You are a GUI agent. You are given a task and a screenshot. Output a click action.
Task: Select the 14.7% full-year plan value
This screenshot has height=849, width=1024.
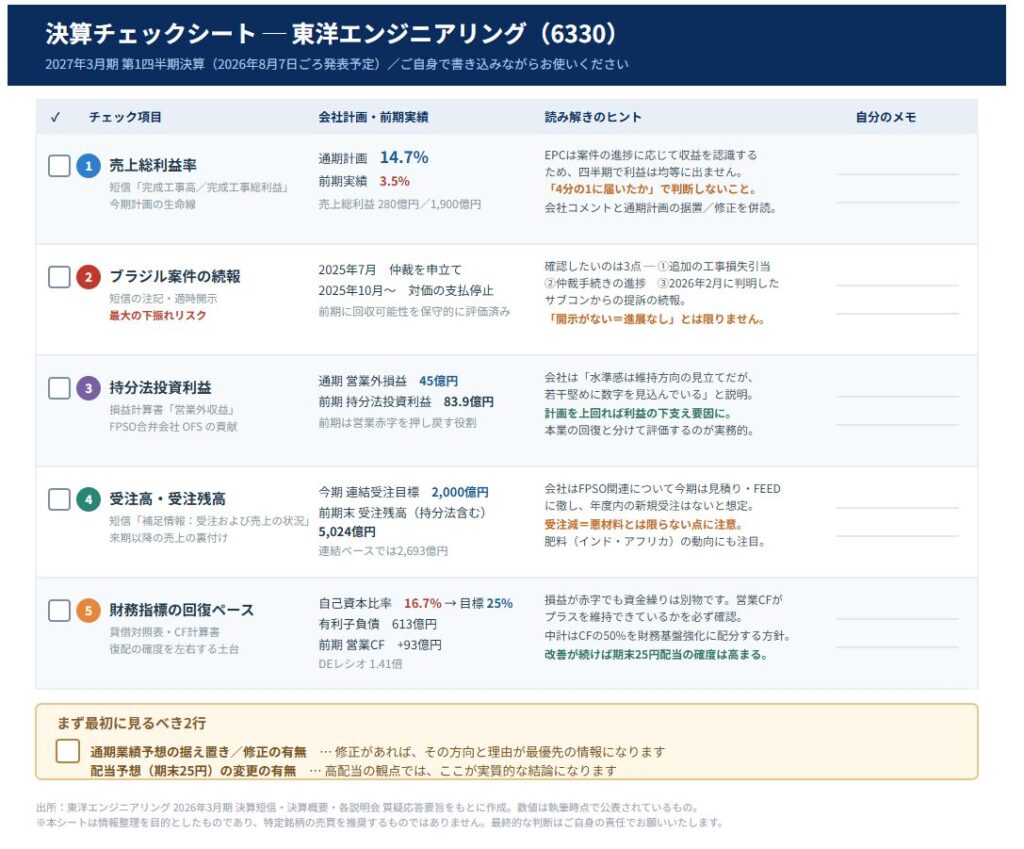coord(404,157)
